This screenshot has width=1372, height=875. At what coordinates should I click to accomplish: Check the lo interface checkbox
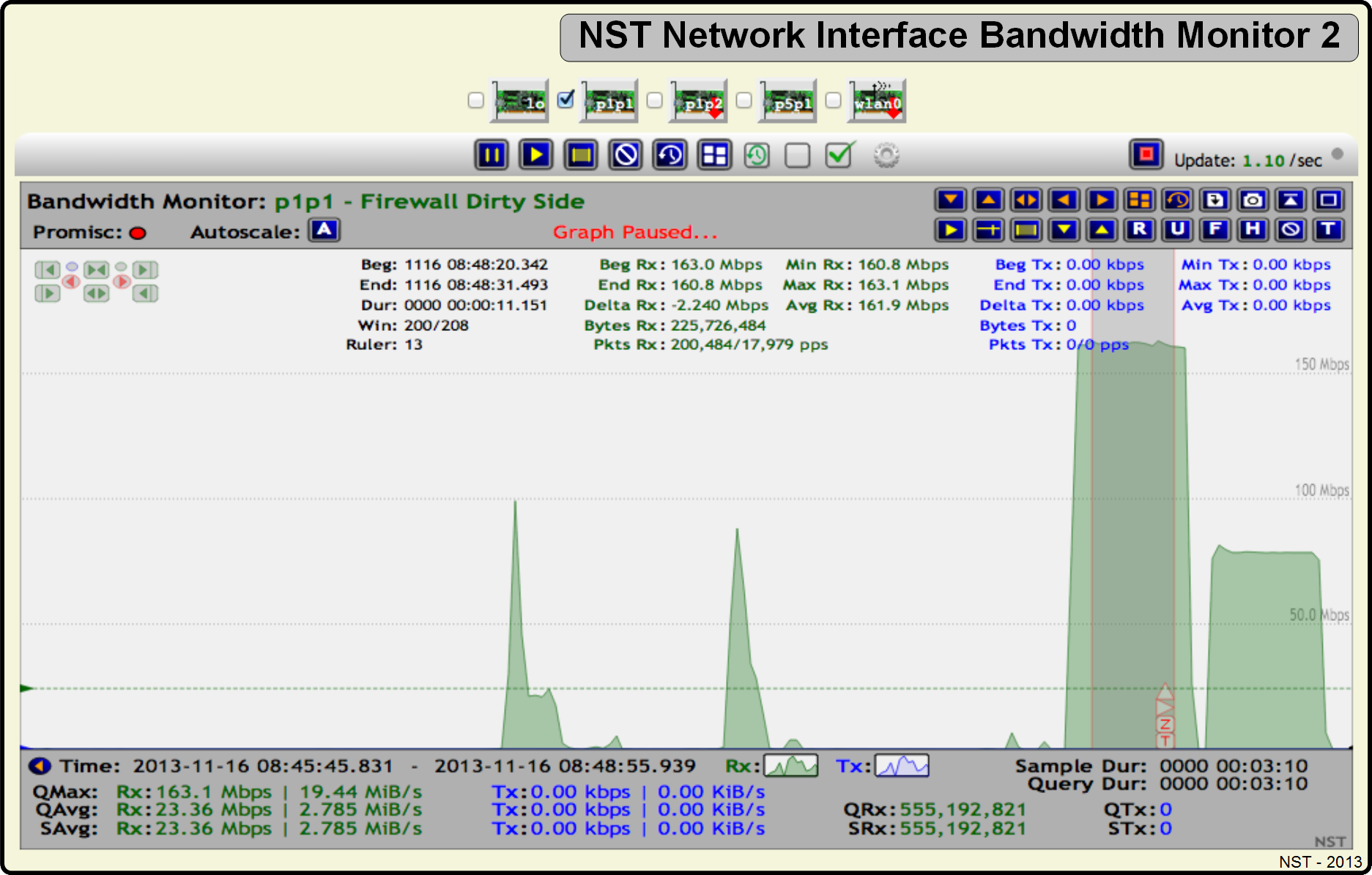coord(476,100)
